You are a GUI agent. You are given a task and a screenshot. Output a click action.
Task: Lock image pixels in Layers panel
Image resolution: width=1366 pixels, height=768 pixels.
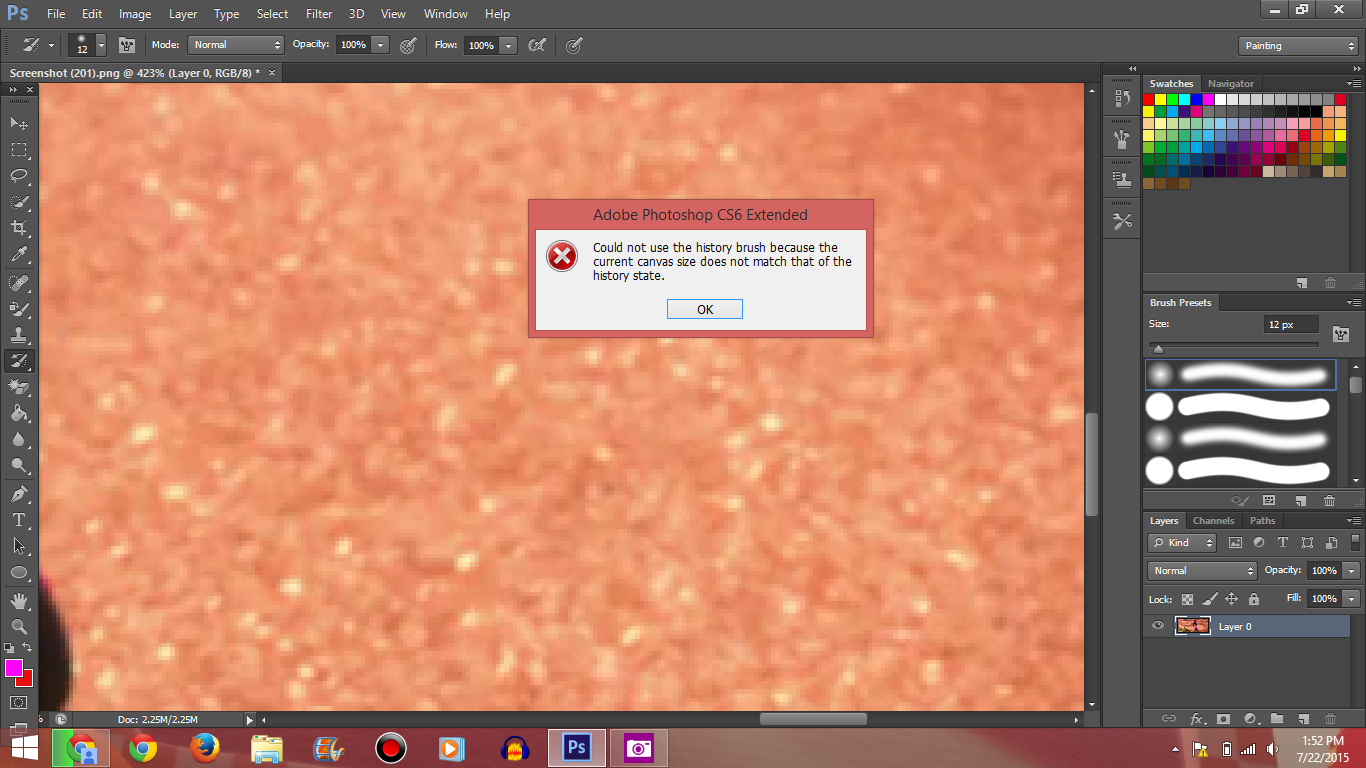coord(1209,599)
